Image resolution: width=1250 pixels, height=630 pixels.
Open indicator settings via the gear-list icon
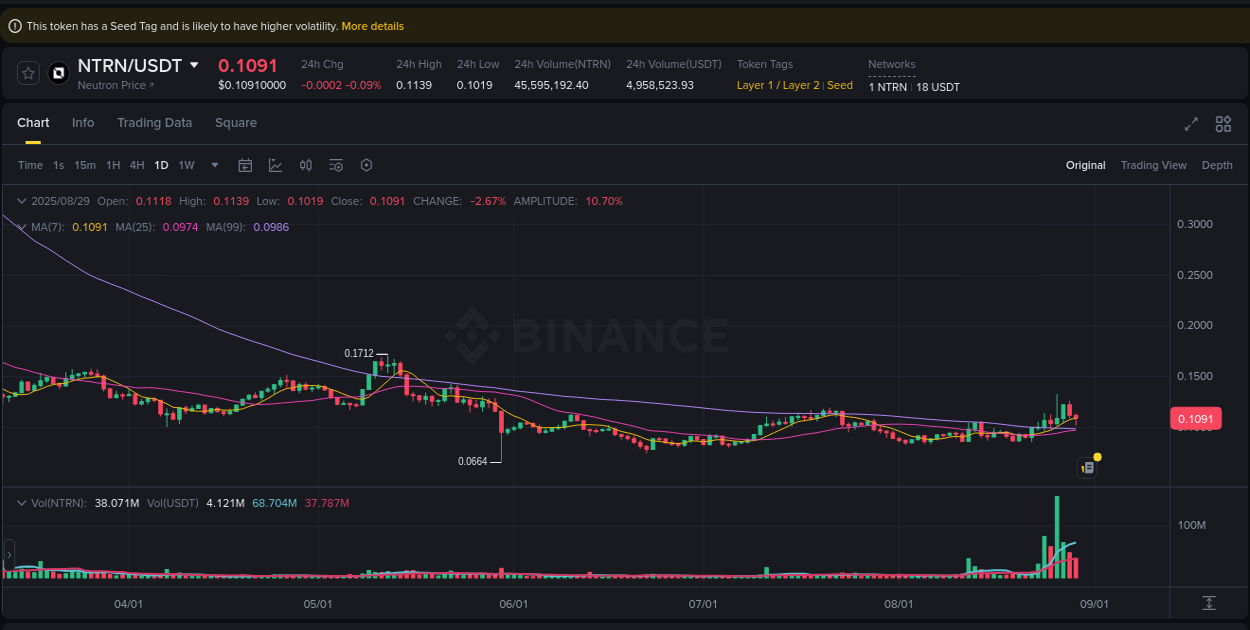(336, 165)
